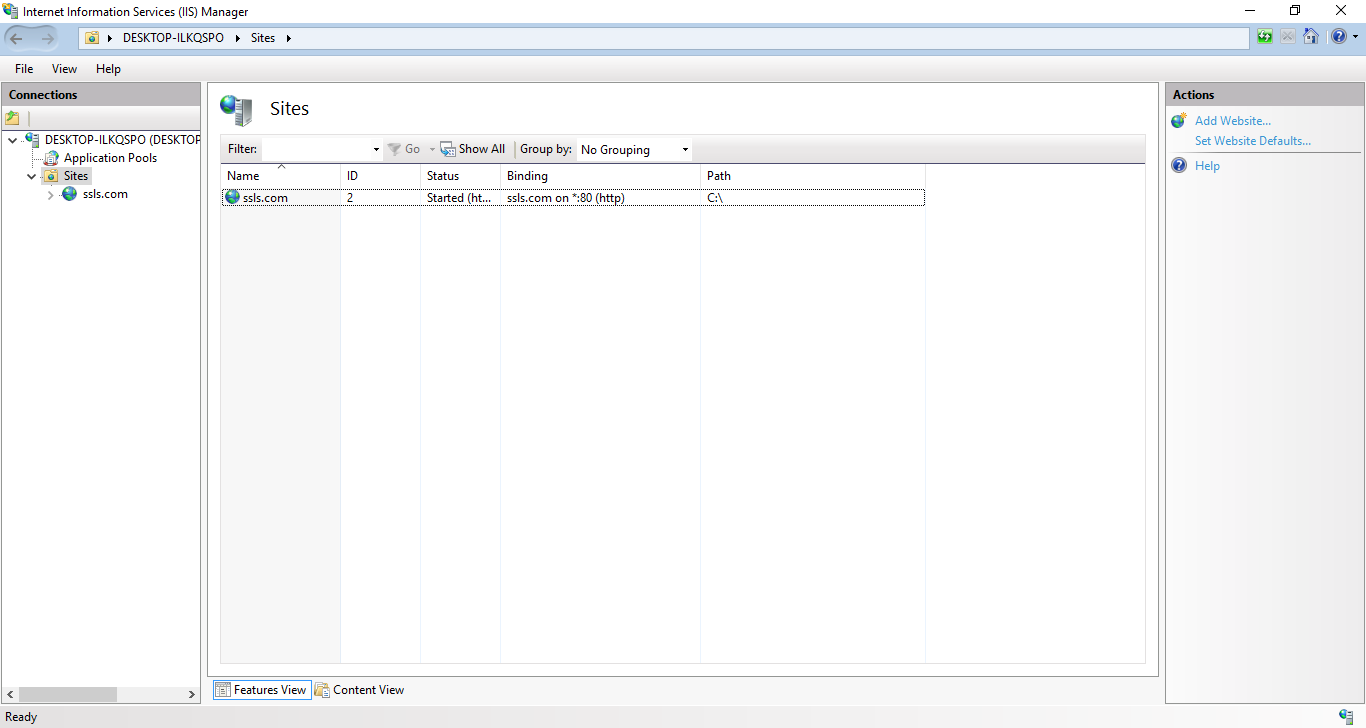
Task: Open the Help menu
Action: [108, 69]
